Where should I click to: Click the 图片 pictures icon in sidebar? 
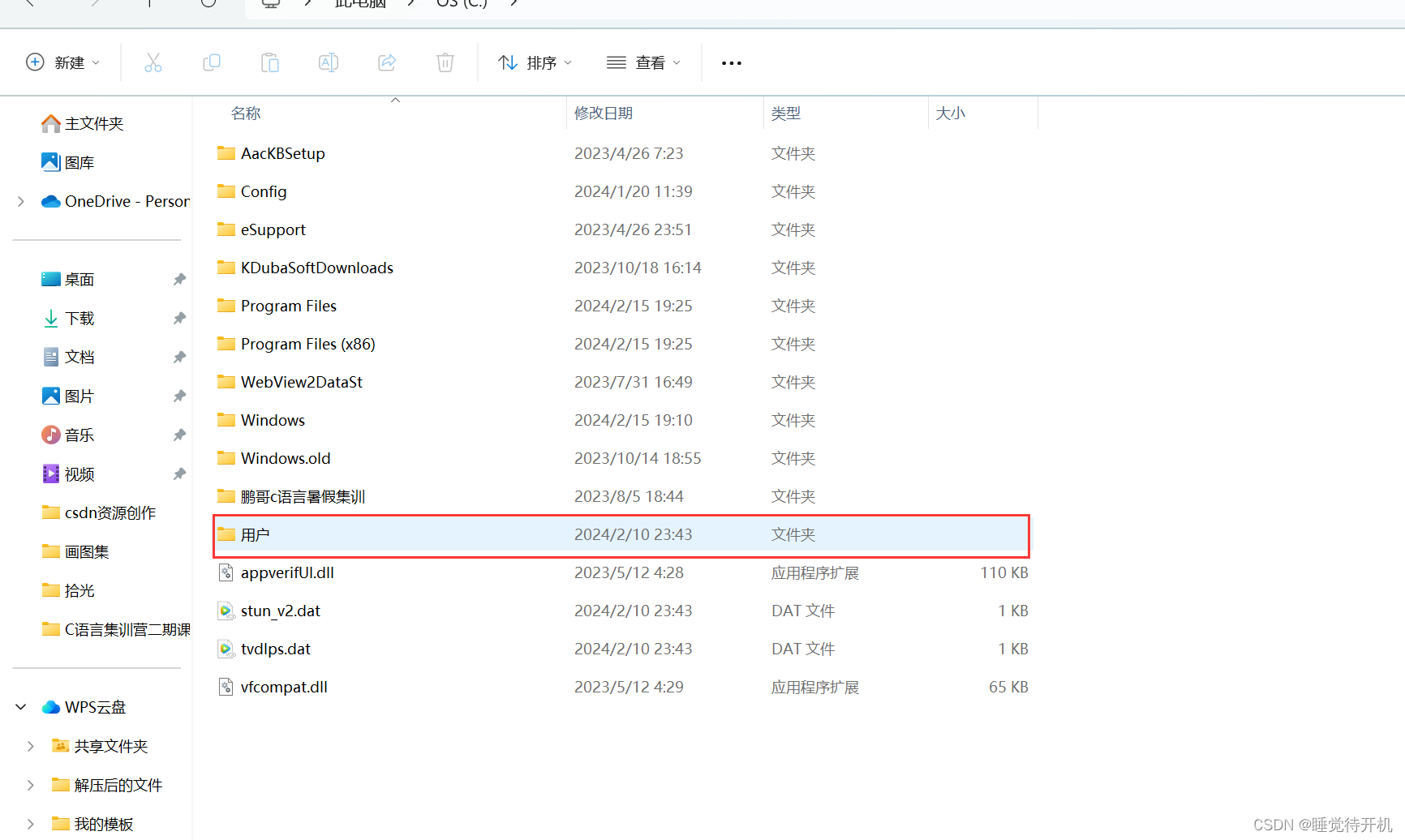51,396
